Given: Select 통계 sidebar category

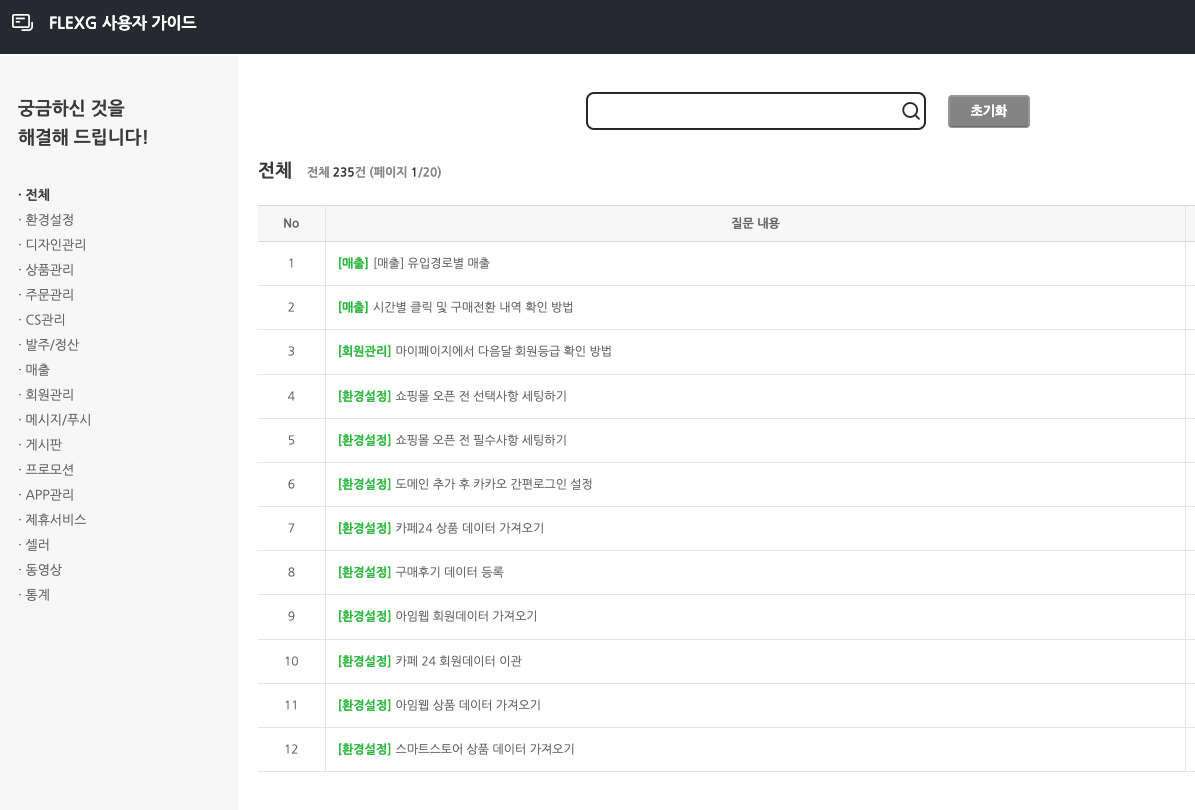Looking at the screenshot, I should pyautogui.click(x=38, y=595).
